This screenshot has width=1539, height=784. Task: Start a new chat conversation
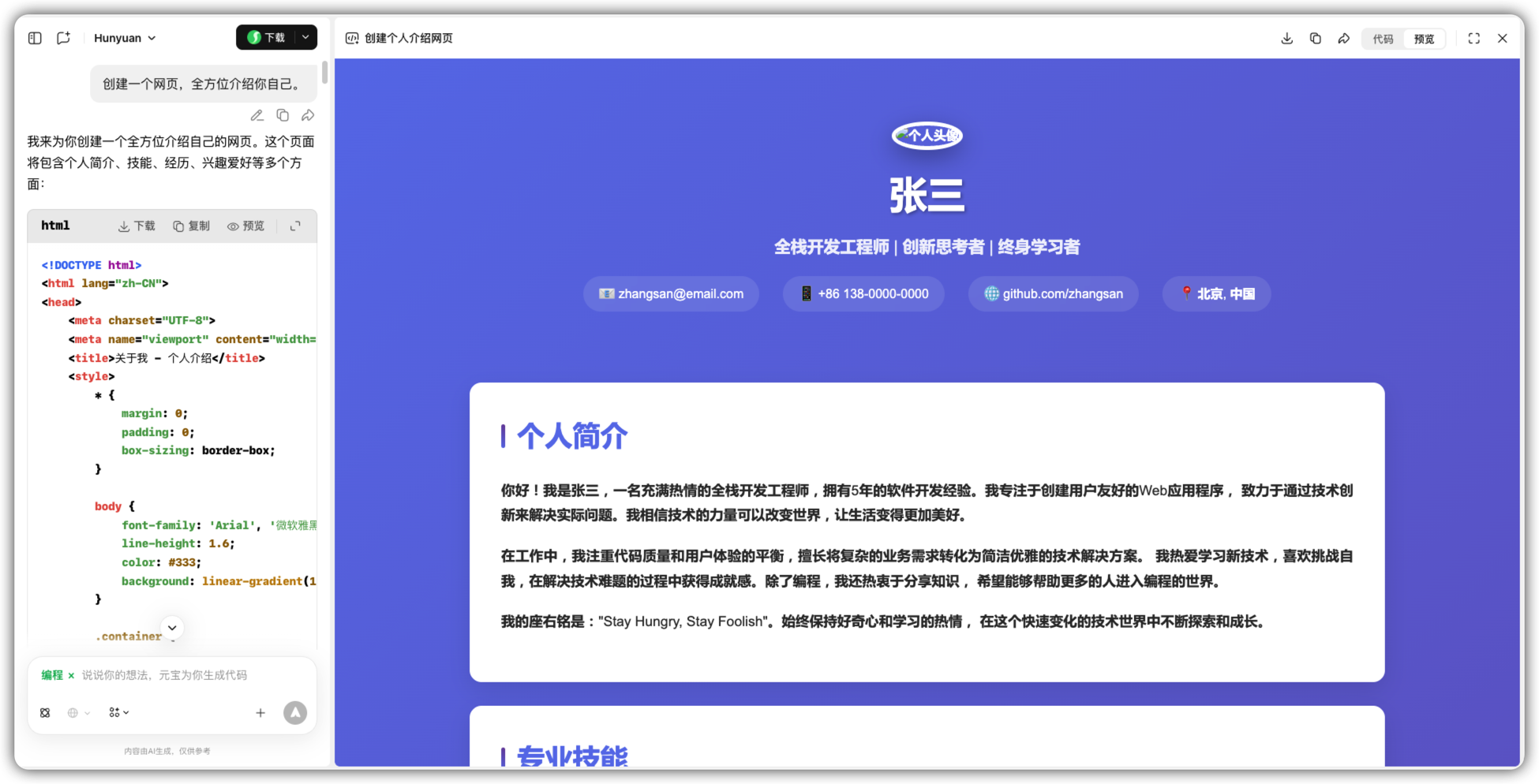tap(64, 38)
